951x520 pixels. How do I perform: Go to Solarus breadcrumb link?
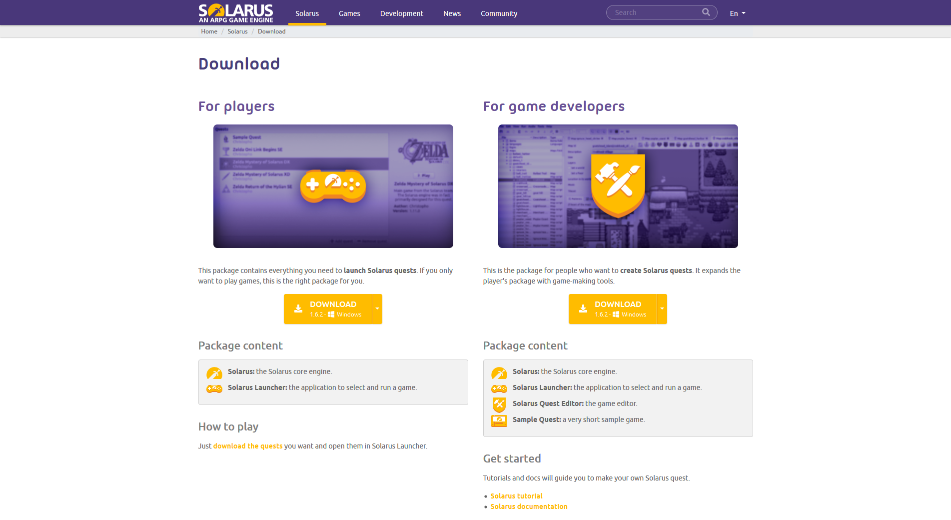237,32
